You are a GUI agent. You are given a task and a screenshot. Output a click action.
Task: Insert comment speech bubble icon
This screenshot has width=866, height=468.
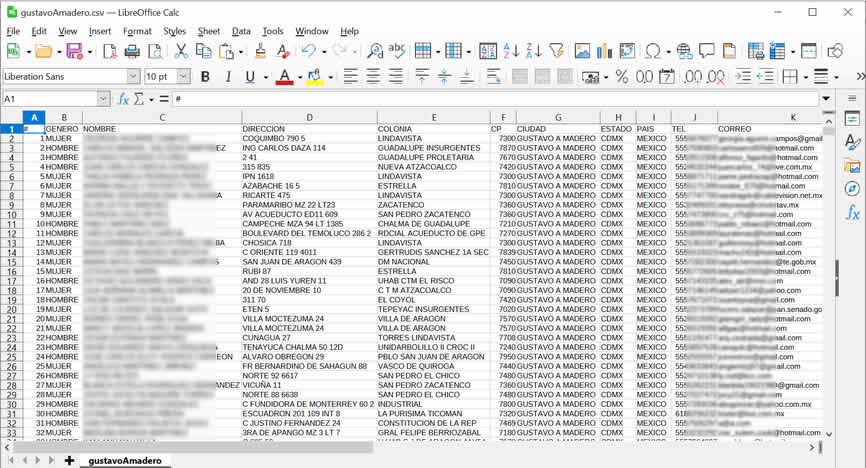coord(706,51)
